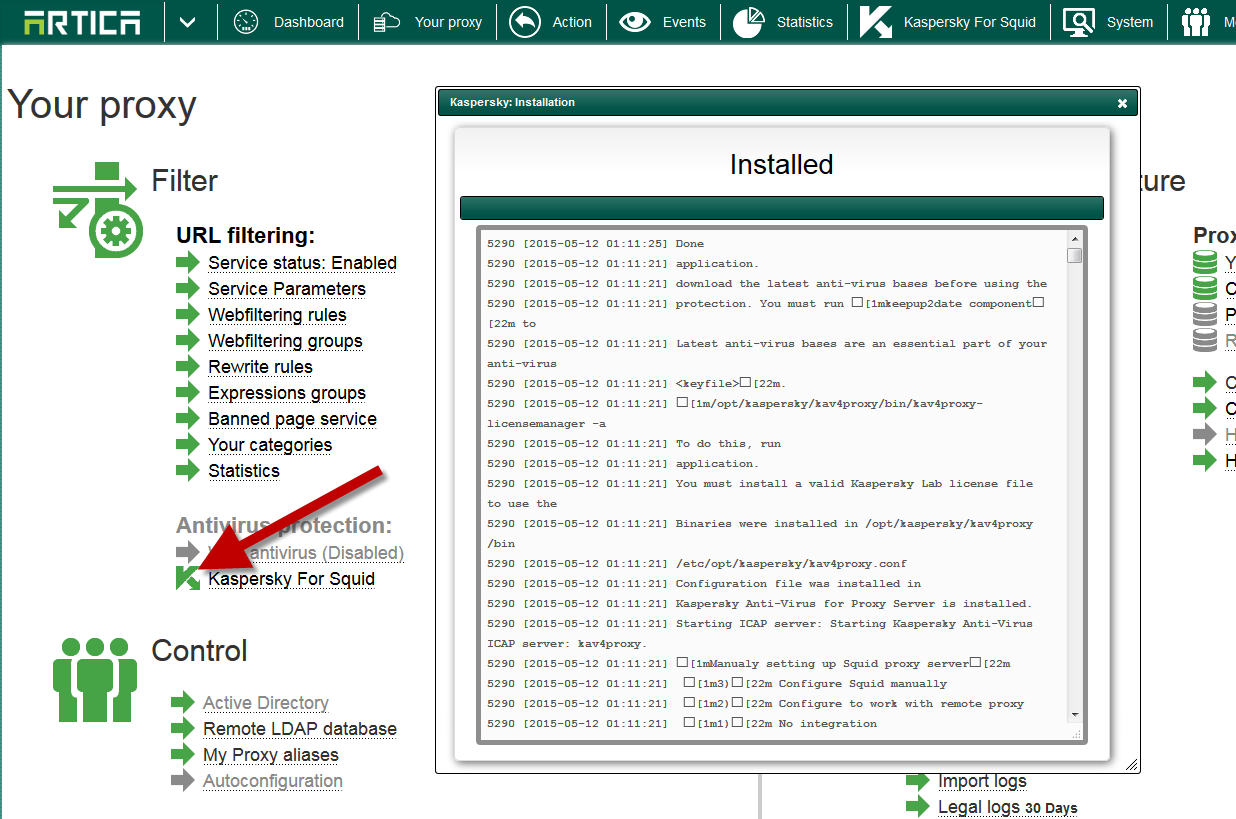Screen dimensions: 1236x819
Task: Click the Kaspersky K logo in top bar
Action: tap(876, 22)
